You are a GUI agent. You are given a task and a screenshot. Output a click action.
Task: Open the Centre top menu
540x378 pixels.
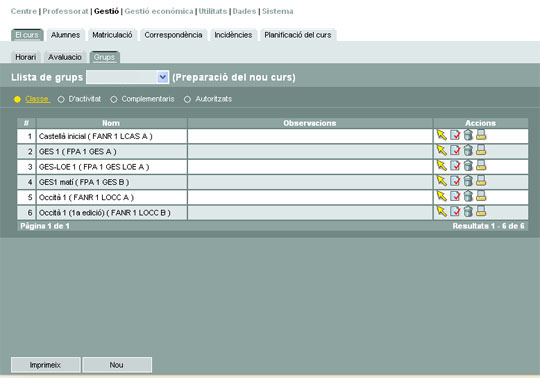coord(24,11)
